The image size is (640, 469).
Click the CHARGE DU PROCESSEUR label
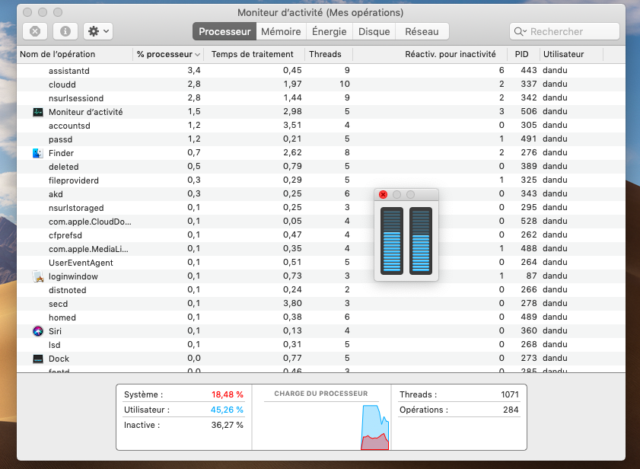pos(321,393)
